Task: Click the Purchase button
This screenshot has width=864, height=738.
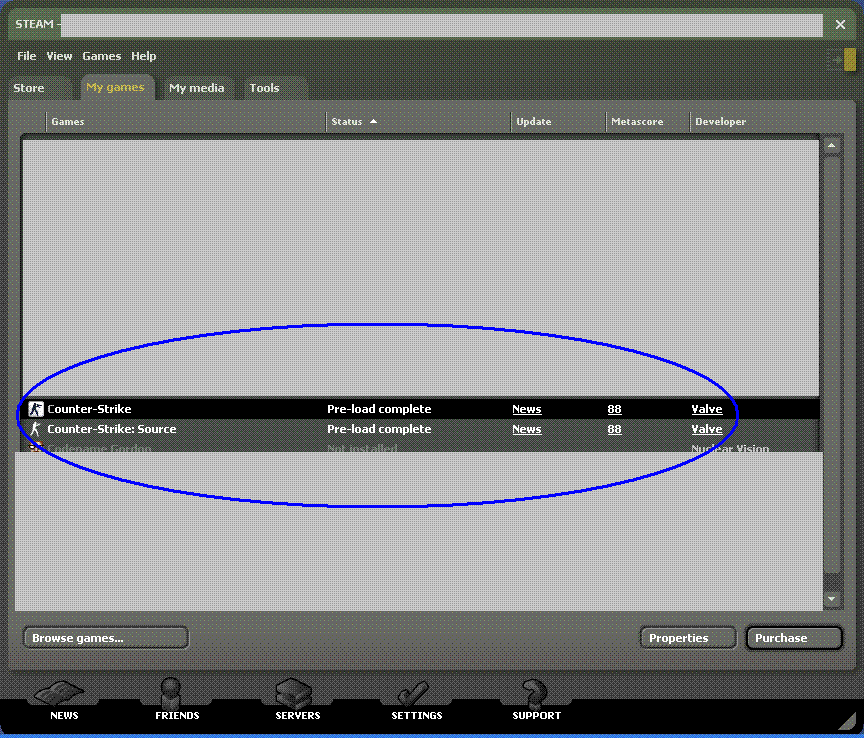Action: click(x=794, y=638)
